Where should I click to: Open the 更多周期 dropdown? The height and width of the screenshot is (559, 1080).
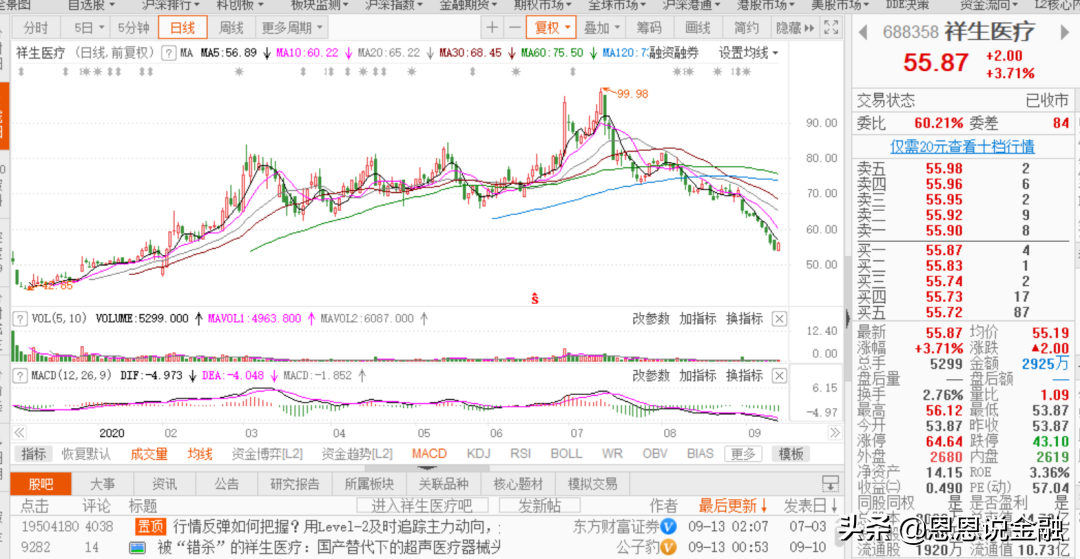tap(291, 28)
